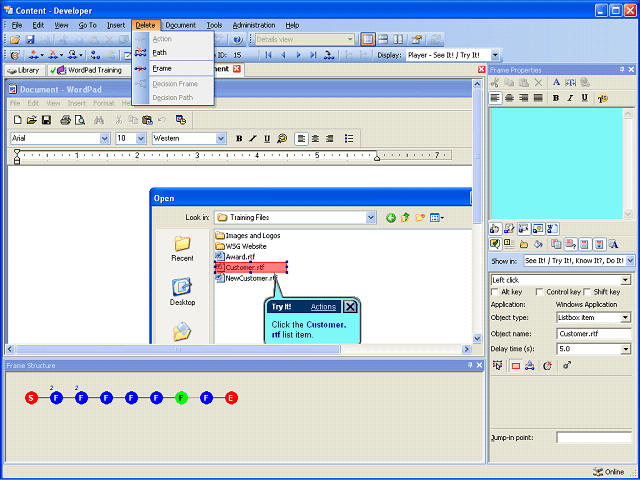This screenshot has width=640, height=480.
Task: Enable the Shift key checkbox
Action: pos(587,292)
